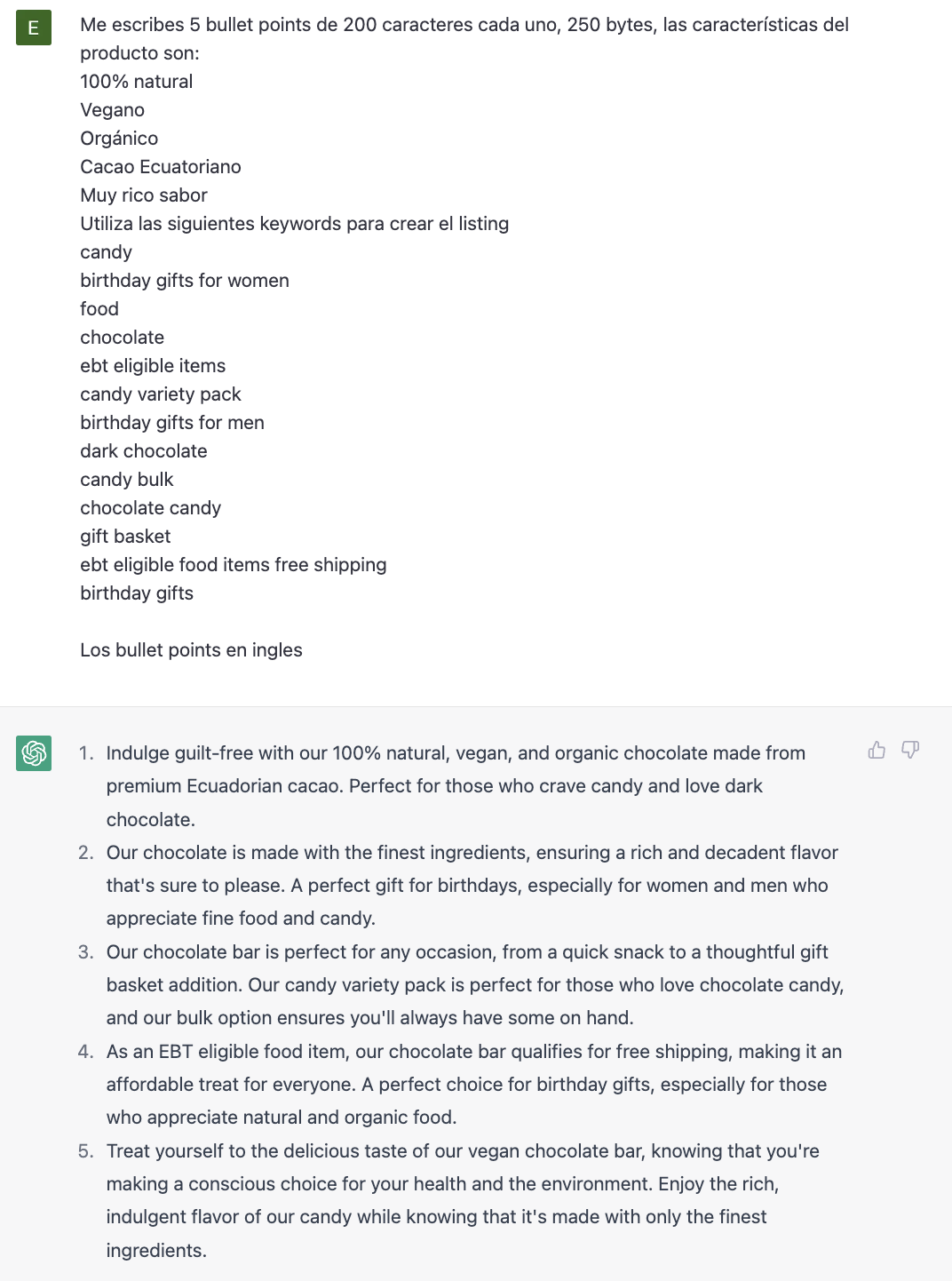Click the green user avatar 'E'
Image resolution: width=952 pixels, height=1281 pixels.
coord(34,28)
